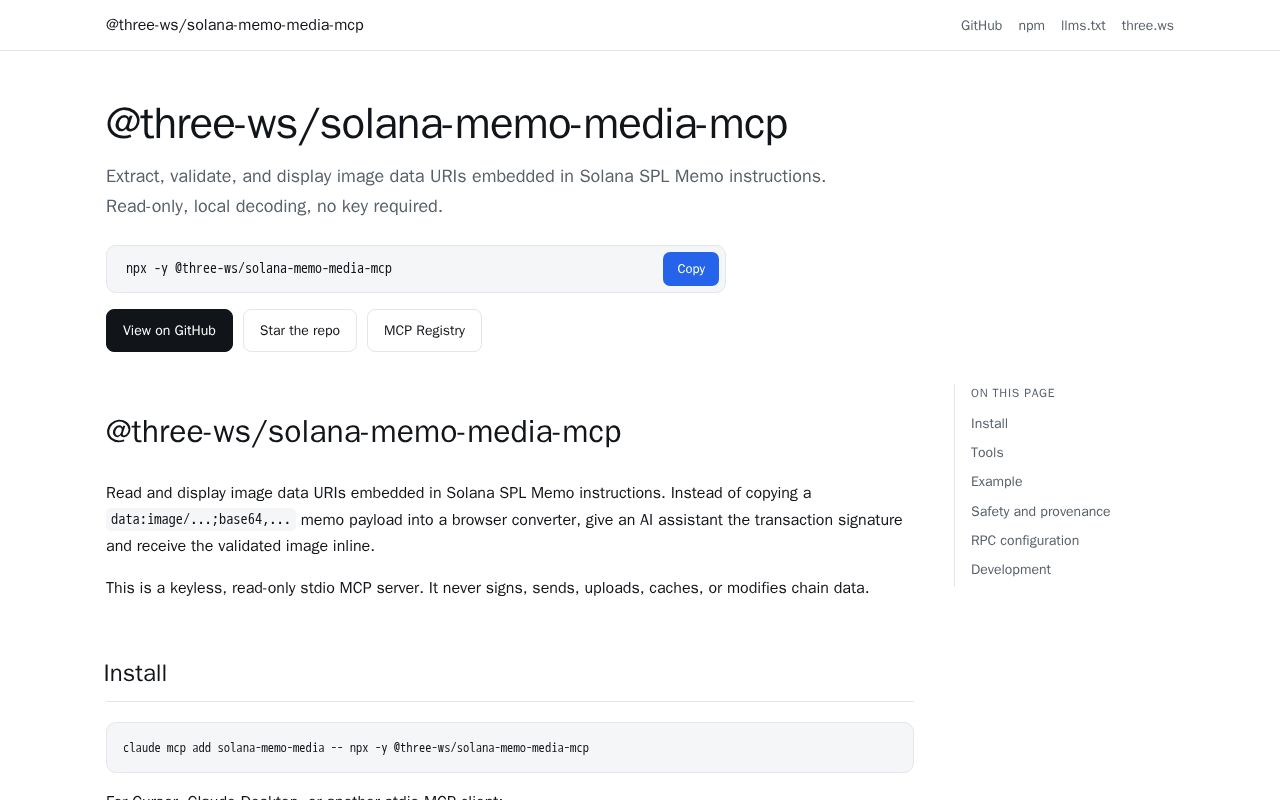The width and height of the screenshot is (1280, 800).
Task: Open the npm link in the header
Action: 1031,25
